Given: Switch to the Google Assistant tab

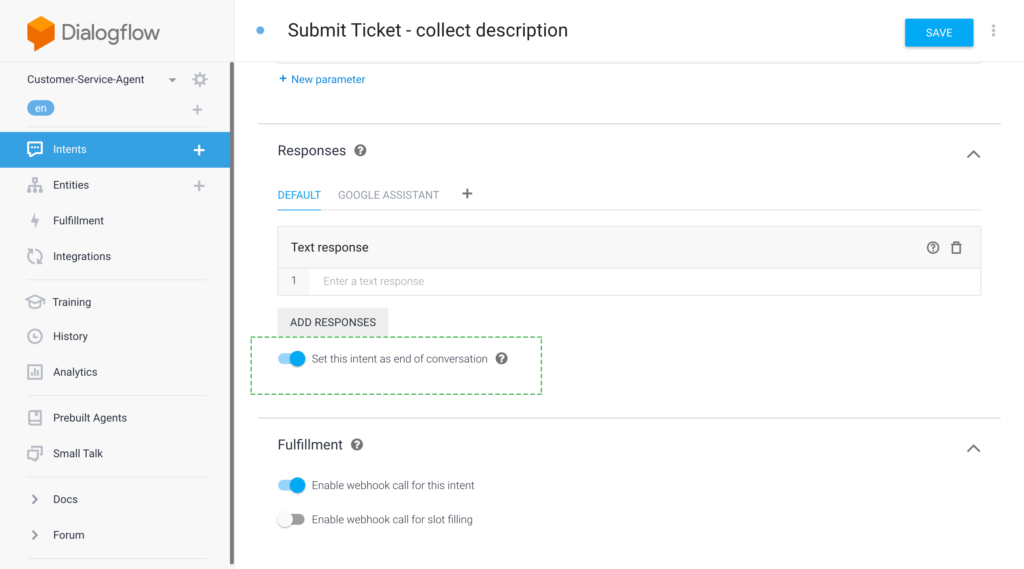Looking at the screenshot, I should 388,195.
